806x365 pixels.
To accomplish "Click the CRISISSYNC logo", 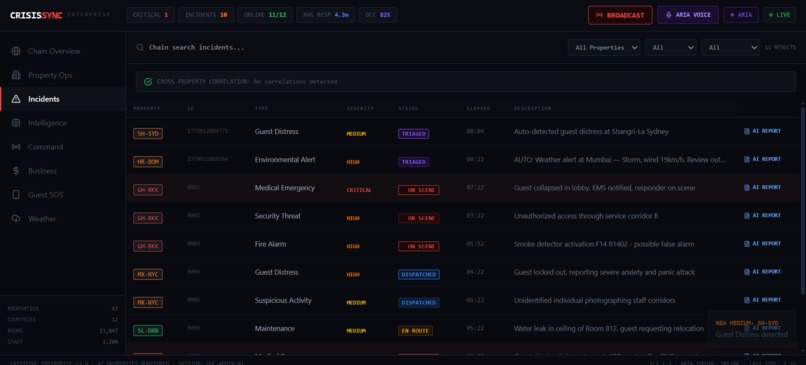I will coord(36,15).
